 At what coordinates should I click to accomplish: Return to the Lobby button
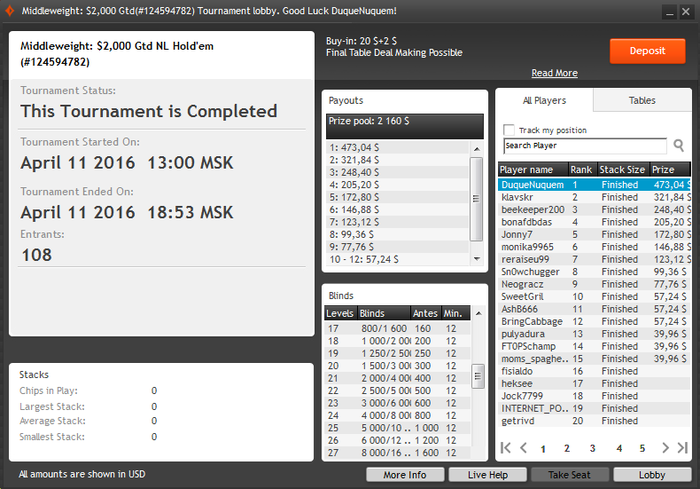(x=652, y=475)
